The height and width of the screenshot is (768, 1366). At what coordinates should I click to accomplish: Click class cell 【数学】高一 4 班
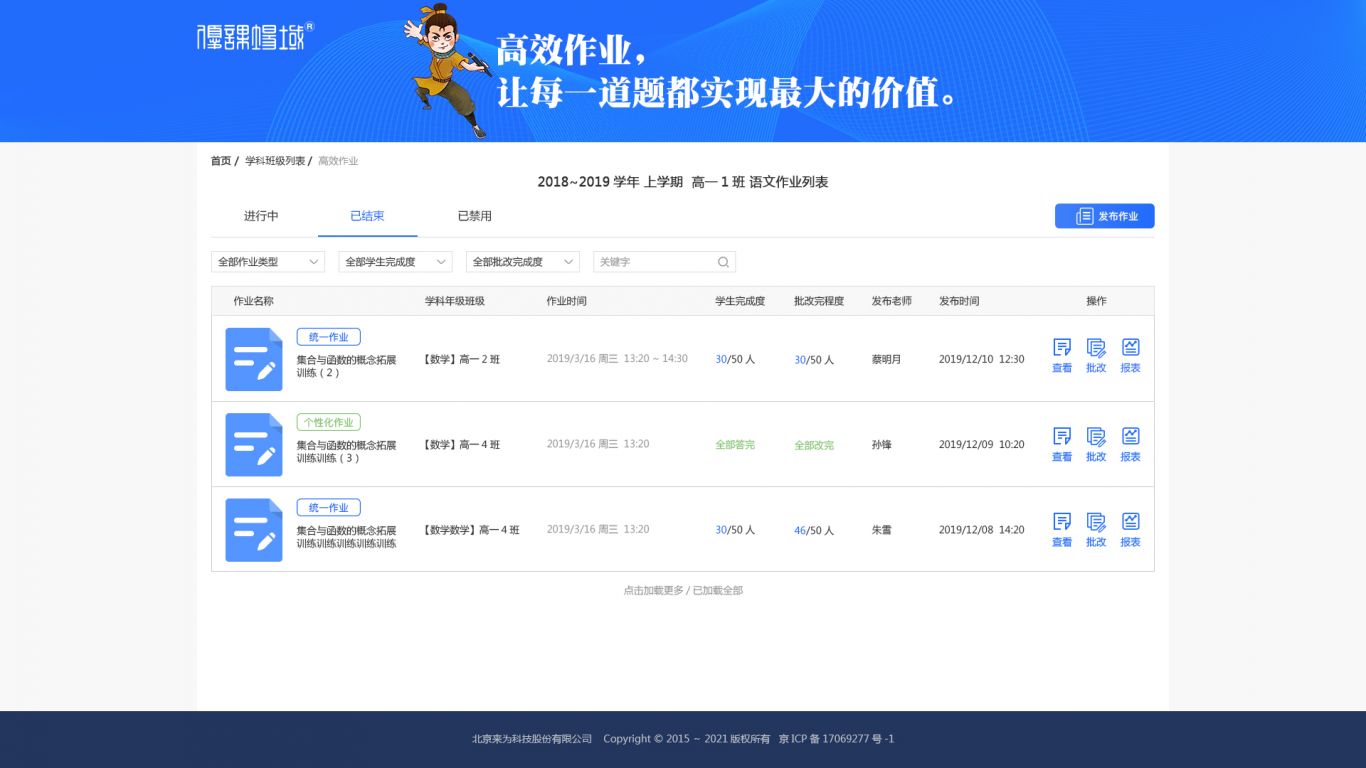(x=460, y=444)
